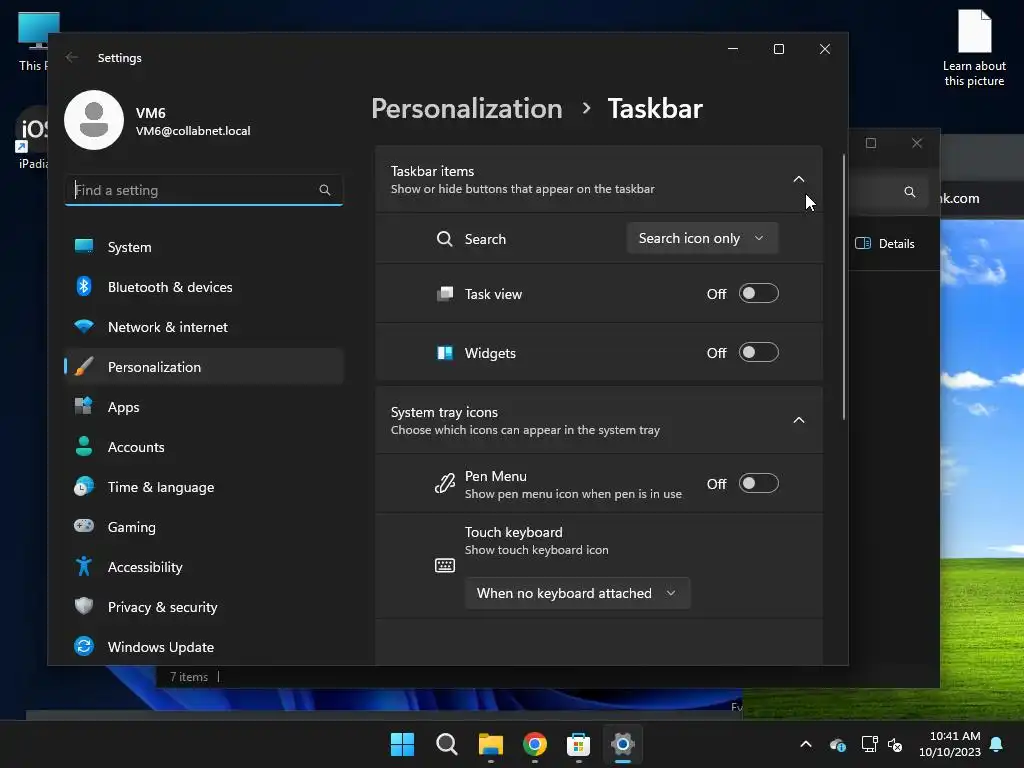
Task: Click the Privacy shield icon
Action: 84,606
